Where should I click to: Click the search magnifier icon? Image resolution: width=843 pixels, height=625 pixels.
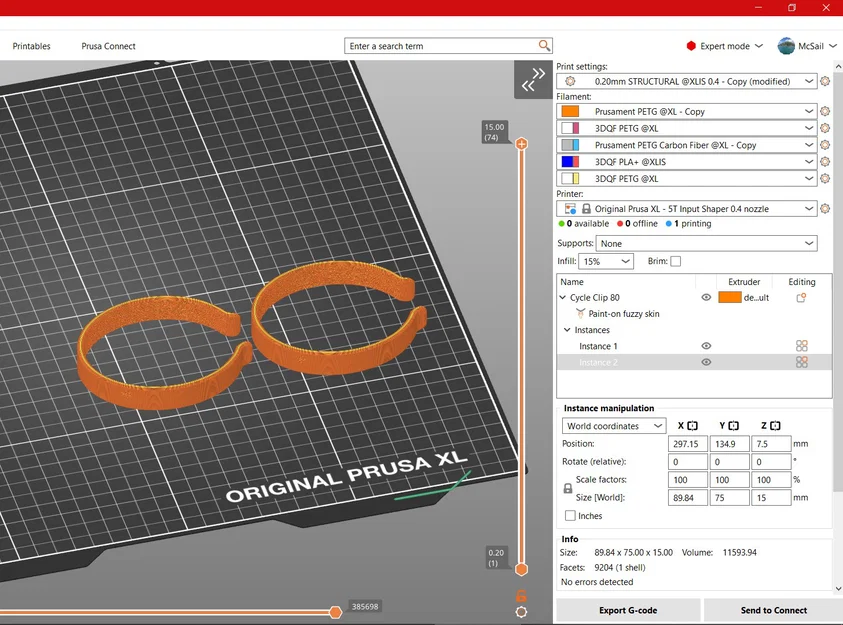coord(544,46)
